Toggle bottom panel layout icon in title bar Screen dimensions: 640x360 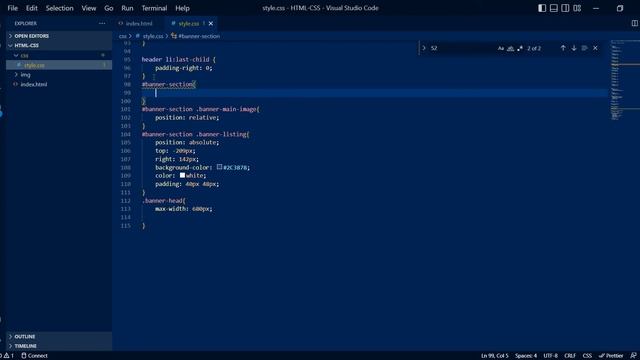pos(553,8)
